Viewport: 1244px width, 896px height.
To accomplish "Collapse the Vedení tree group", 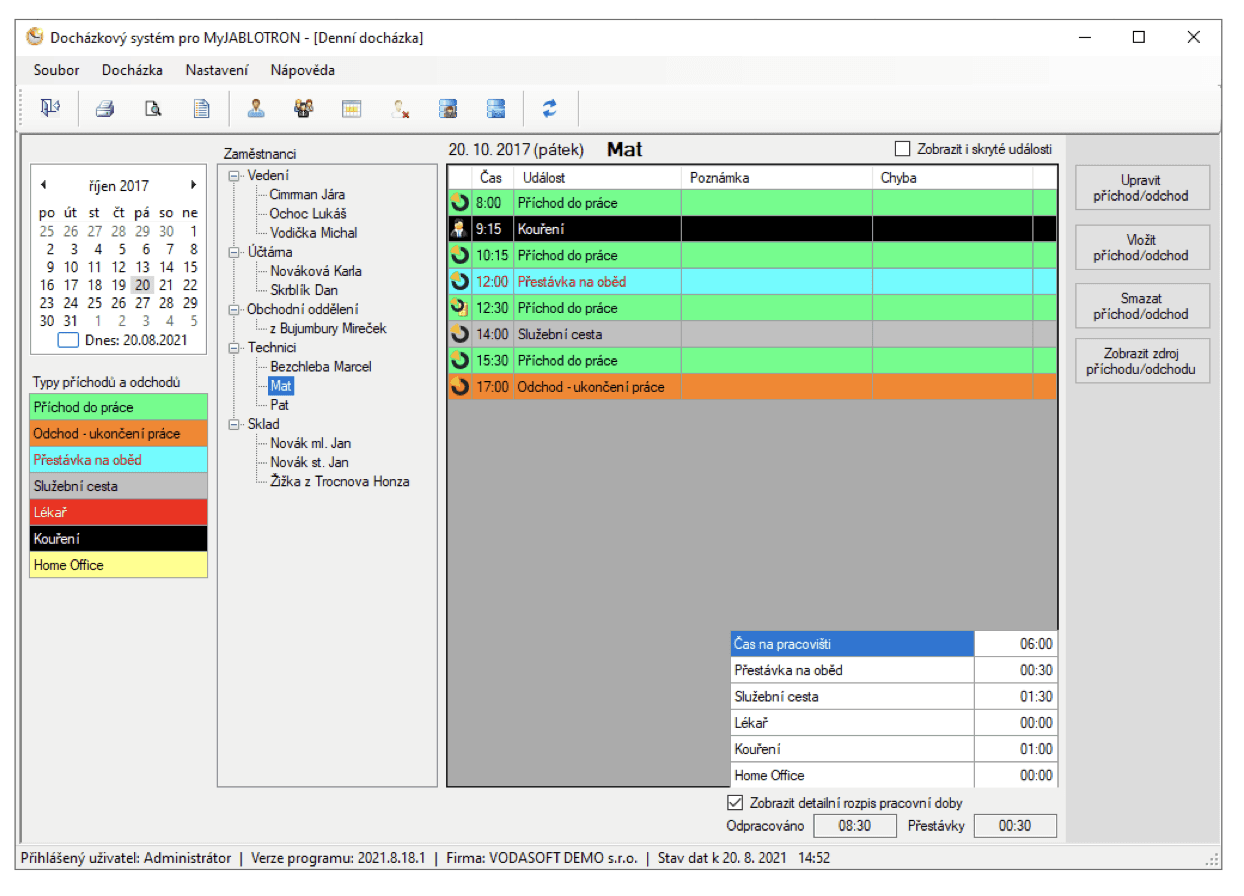I will click(235, 175).
